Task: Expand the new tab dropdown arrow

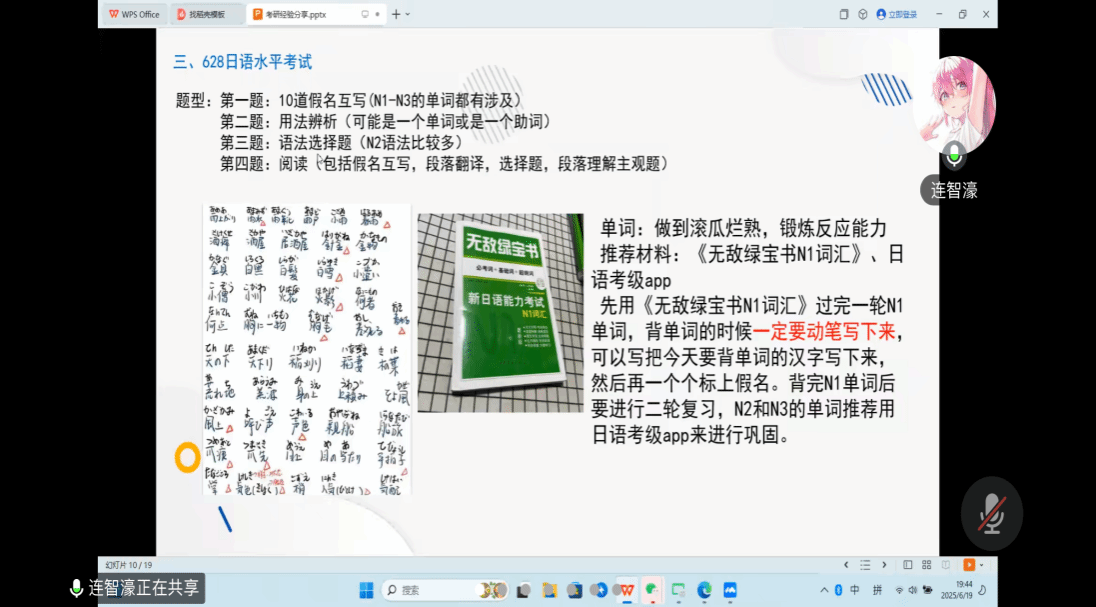Action: [408, 14]
